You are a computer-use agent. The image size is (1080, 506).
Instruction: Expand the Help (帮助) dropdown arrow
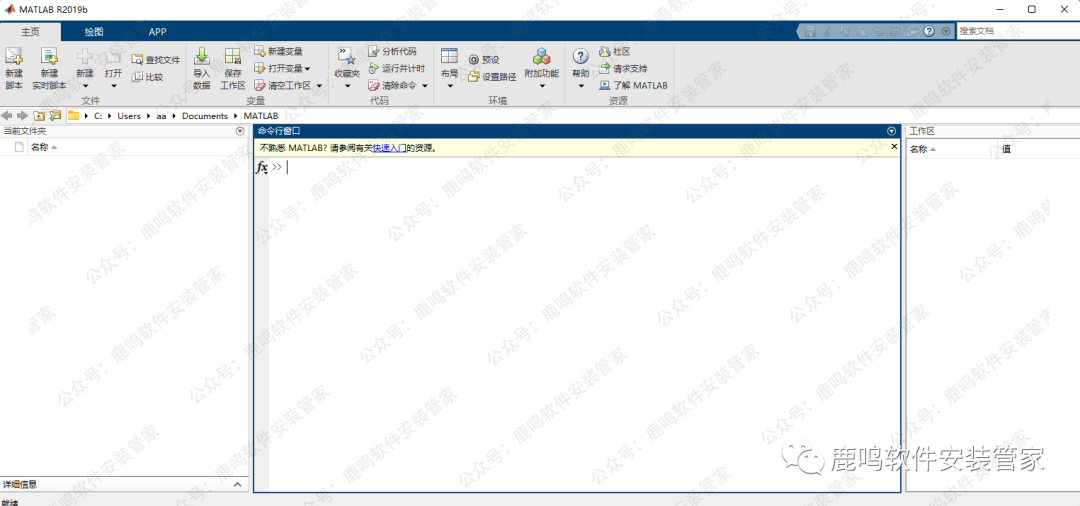point(581,86)
